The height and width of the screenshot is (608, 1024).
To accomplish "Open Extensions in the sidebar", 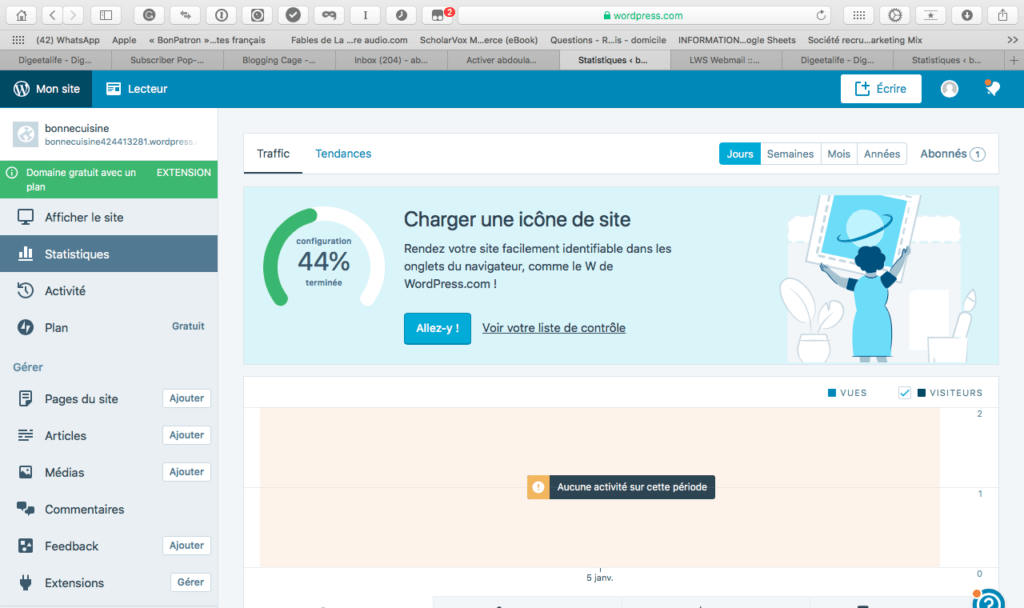I will click(74, 583).
